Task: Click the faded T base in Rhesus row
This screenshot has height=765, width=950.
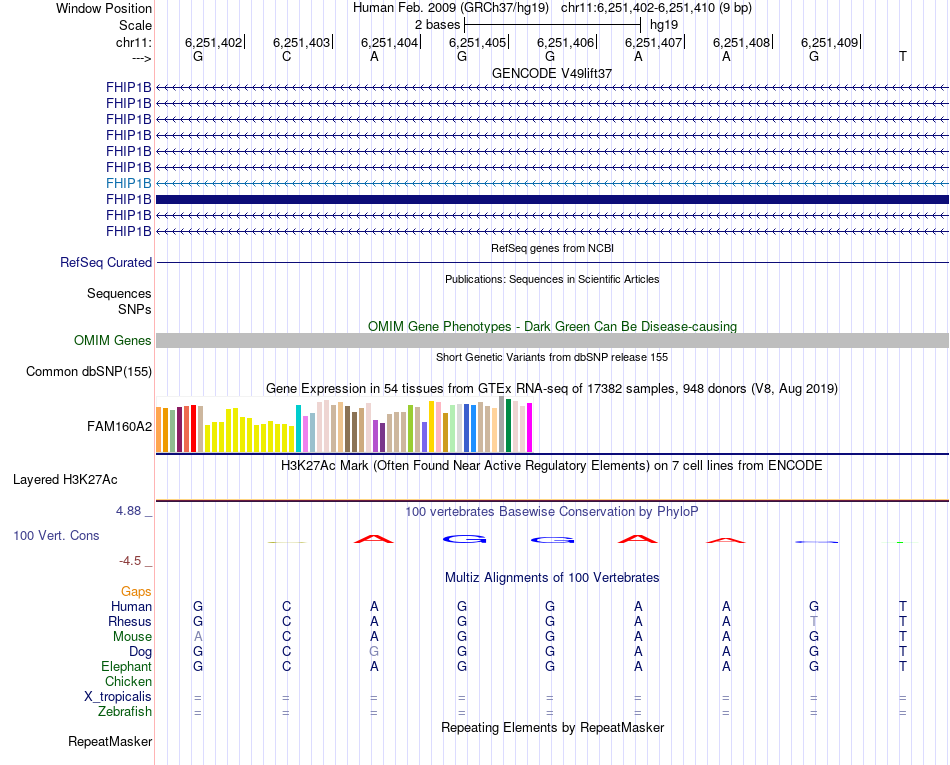Action: pyautogui.click(x=814, y=621)
